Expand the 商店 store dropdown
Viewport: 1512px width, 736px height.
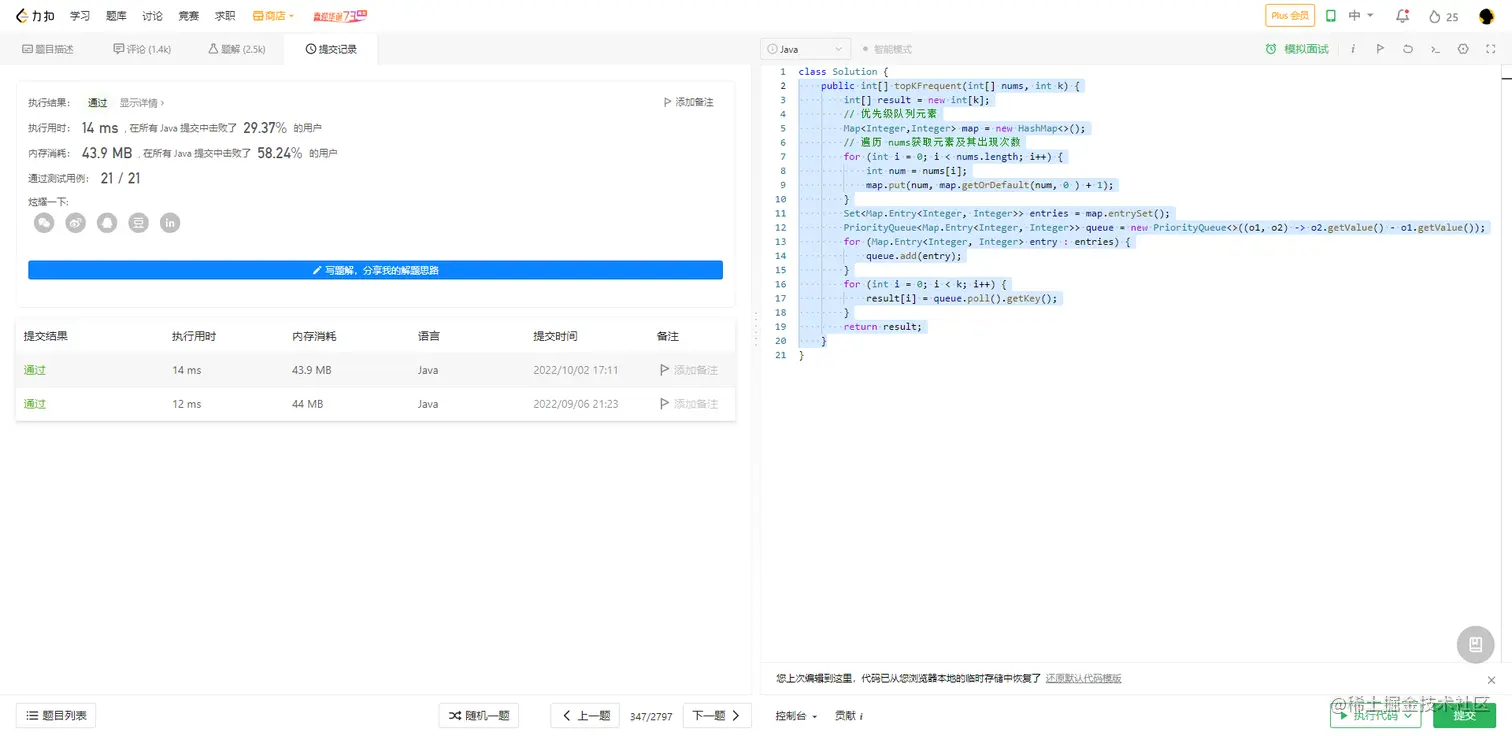[273, 16]
